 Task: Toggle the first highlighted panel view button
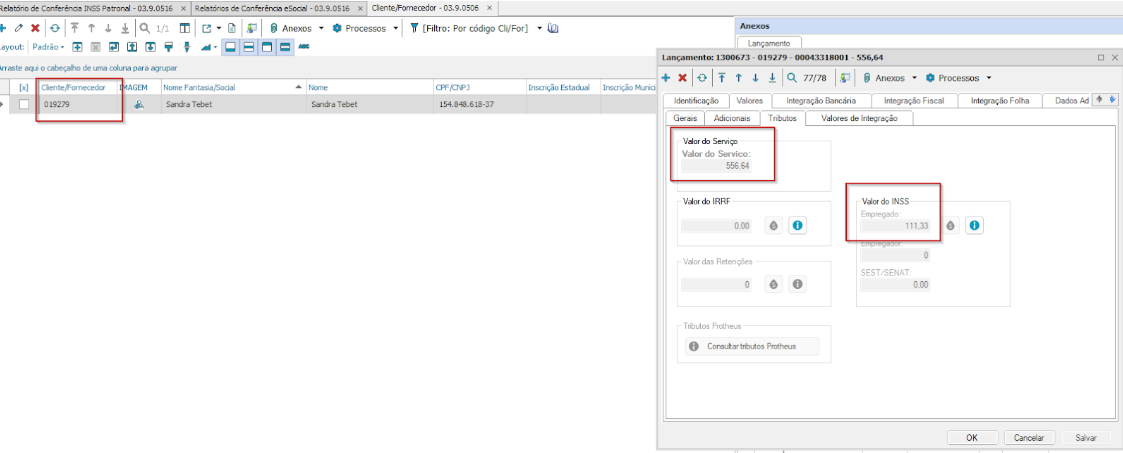coord(231,47)
